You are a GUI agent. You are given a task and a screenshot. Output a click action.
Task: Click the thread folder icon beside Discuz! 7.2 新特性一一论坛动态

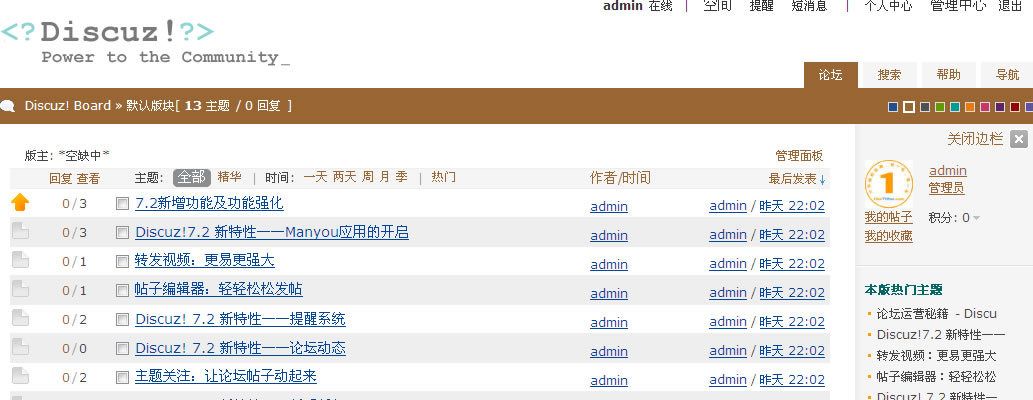(x=20, y=347)
